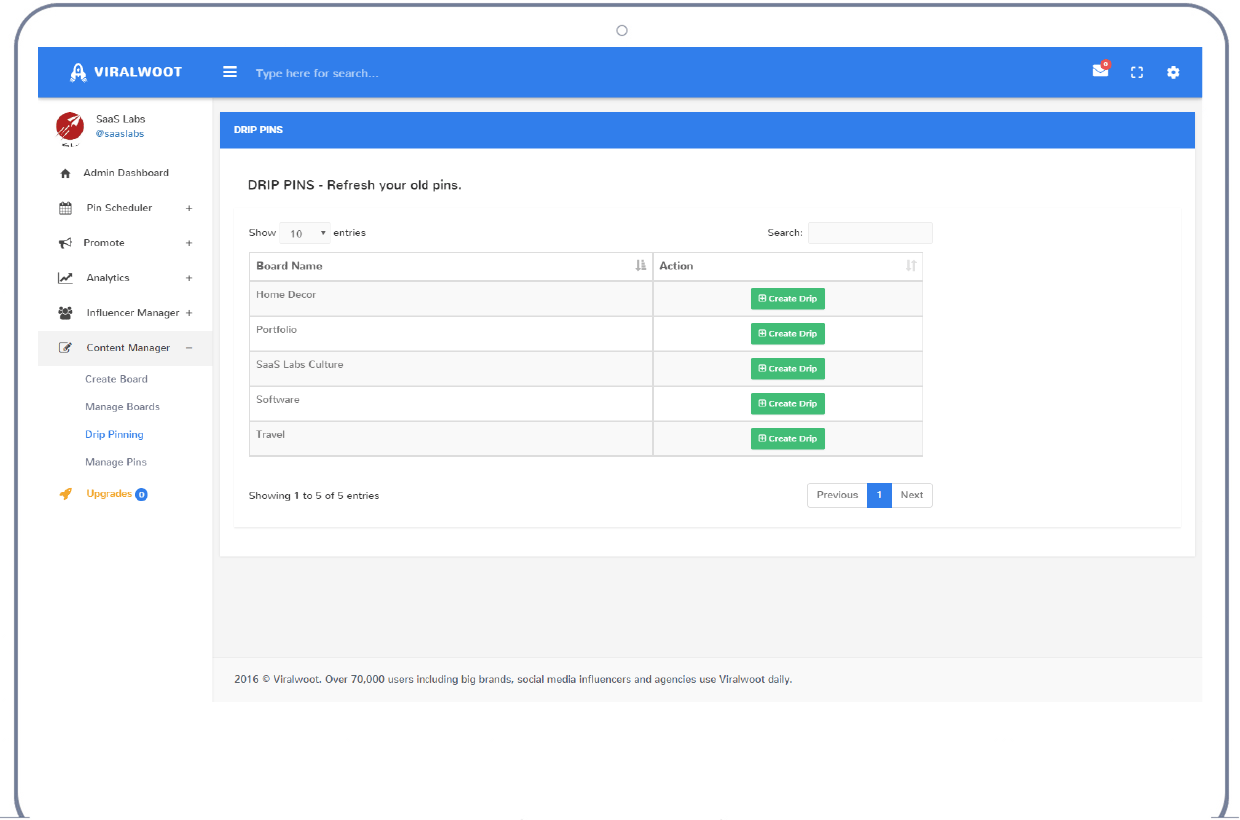Open the mail notifications icon

coord(1100,71)
